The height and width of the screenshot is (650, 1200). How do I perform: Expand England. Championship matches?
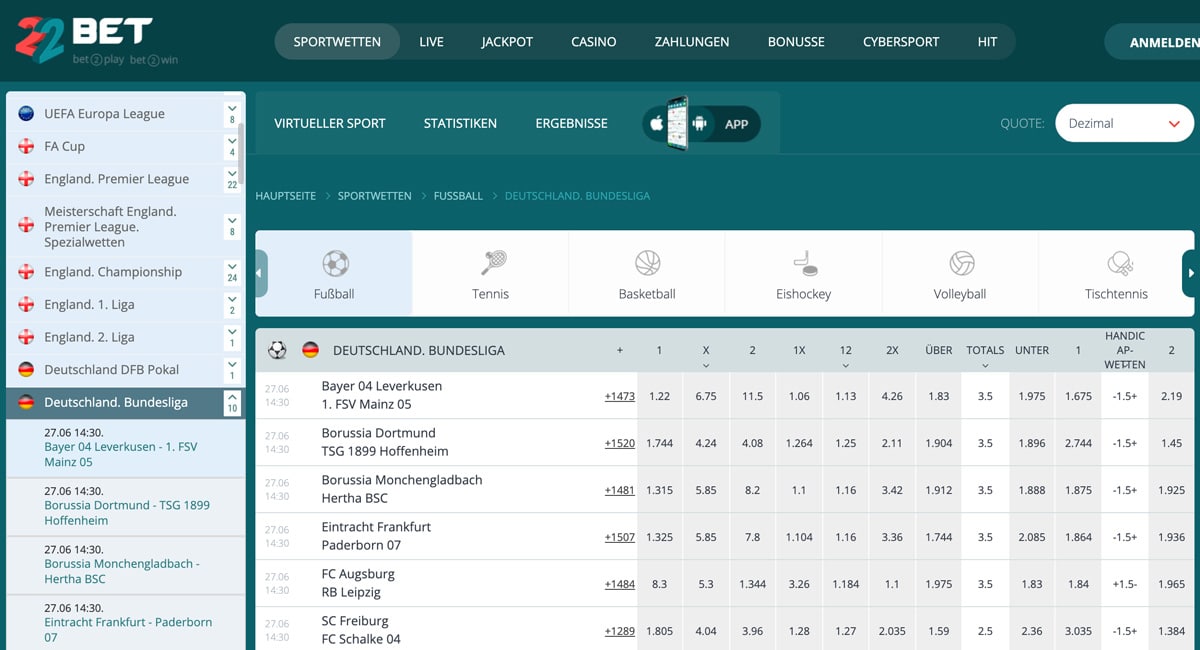point(232,271)
